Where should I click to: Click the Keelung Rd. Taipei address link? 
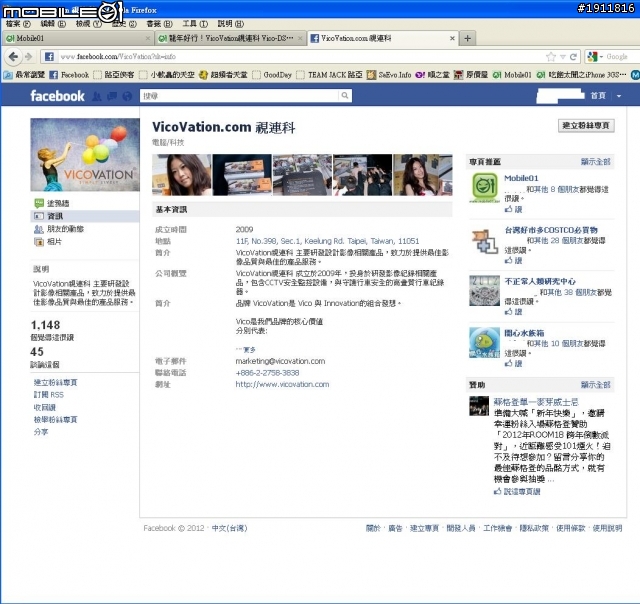[x=327, y=241]
